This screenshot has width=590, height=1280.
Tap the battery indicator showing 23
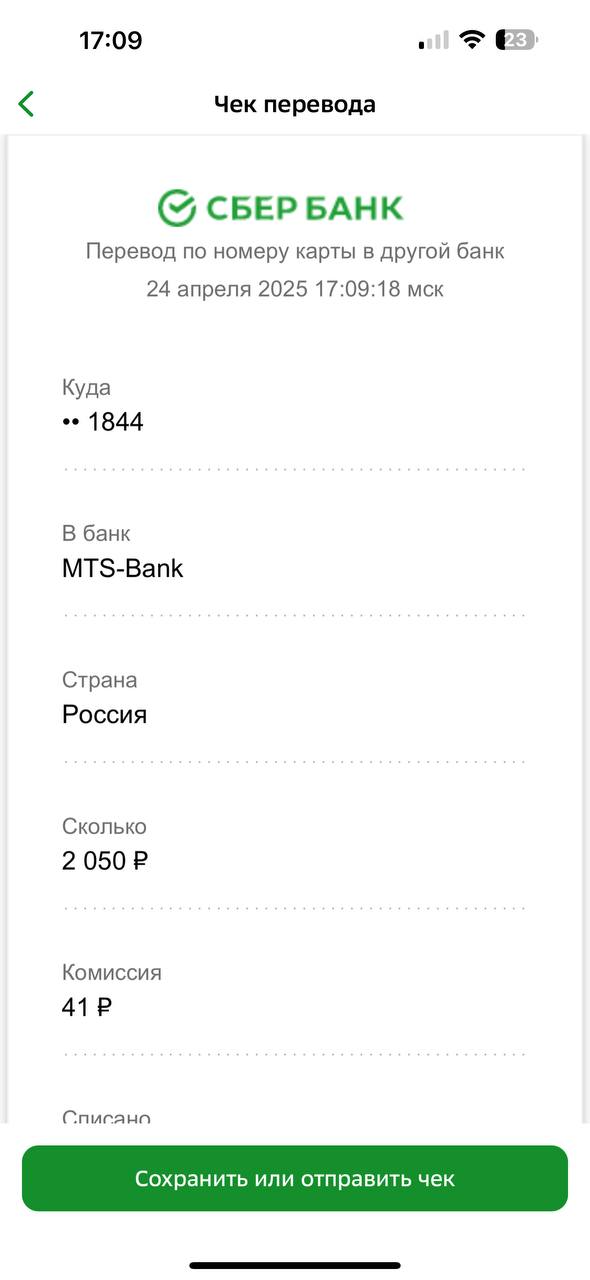coord(519,41)
